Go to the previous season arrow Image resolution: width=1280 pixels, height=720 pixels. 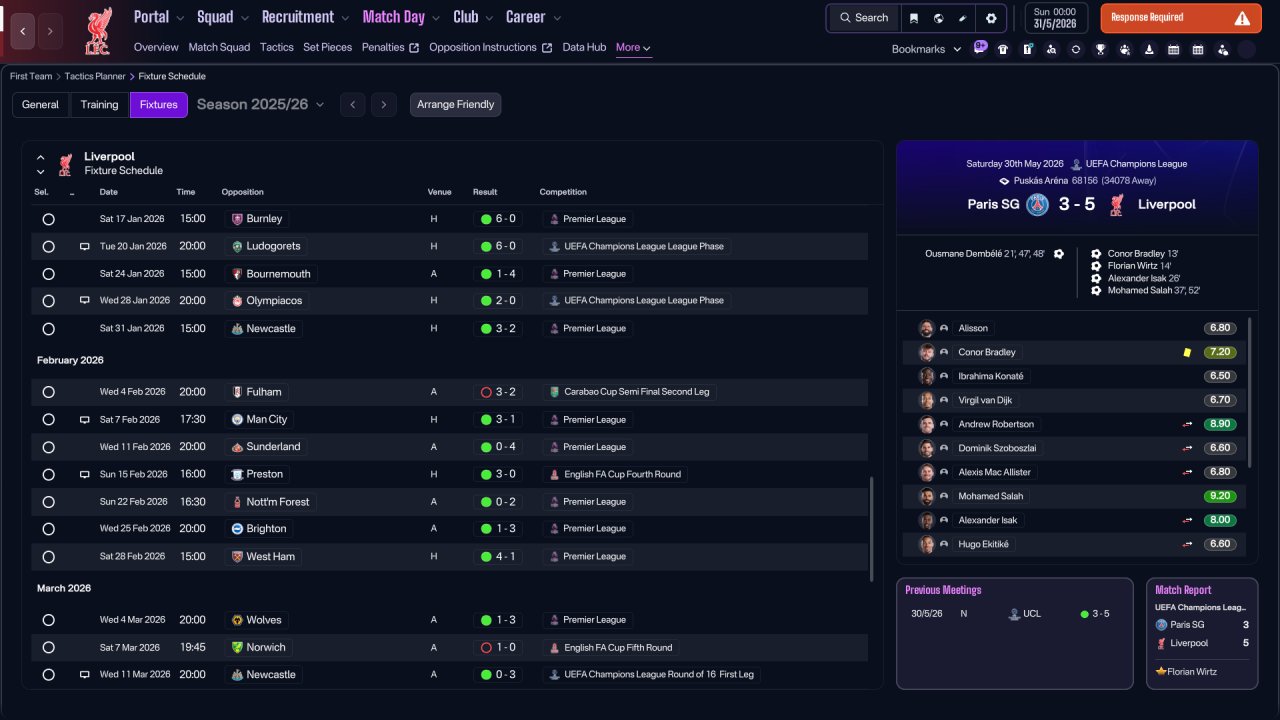pos(352,105)
